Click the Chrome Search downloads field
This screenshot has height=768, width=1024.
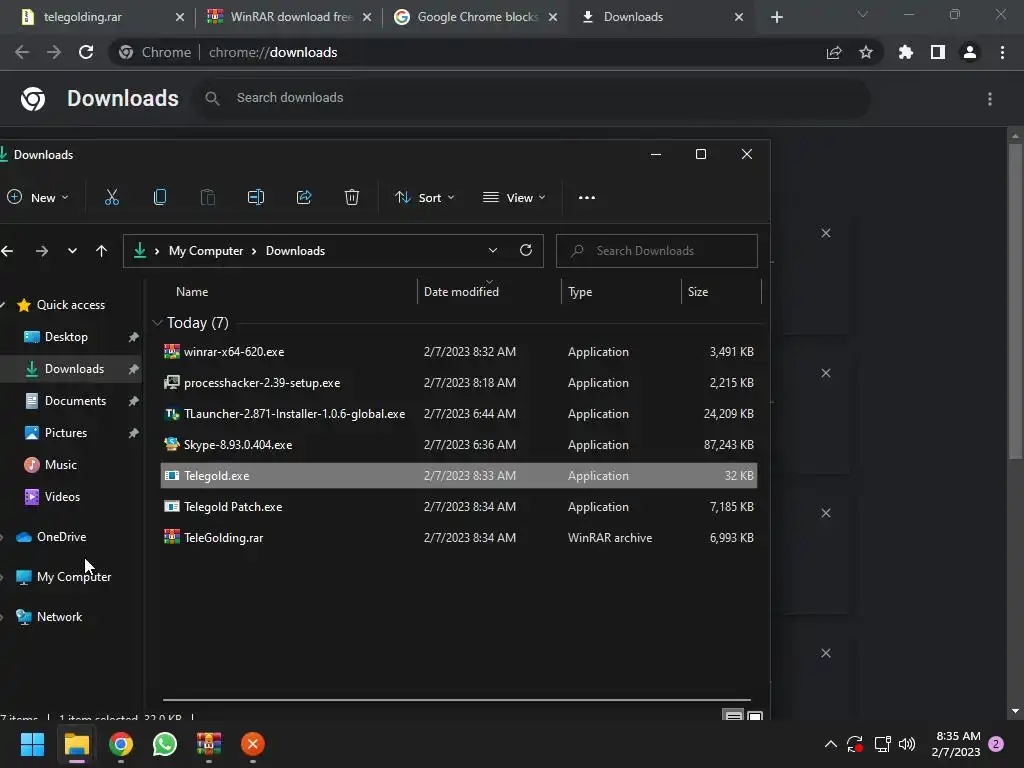tap(532, 98)
